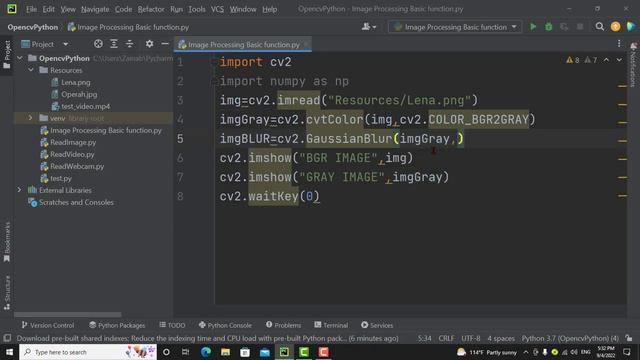Click 4 spaces indent setting

[501, 338]
